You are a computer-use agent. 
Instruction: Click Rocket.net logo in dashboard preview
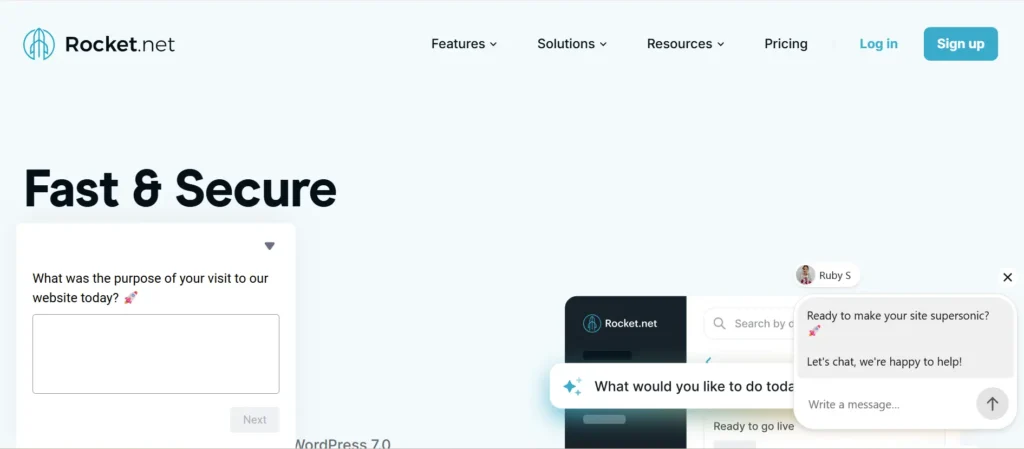tap(620, 323)
